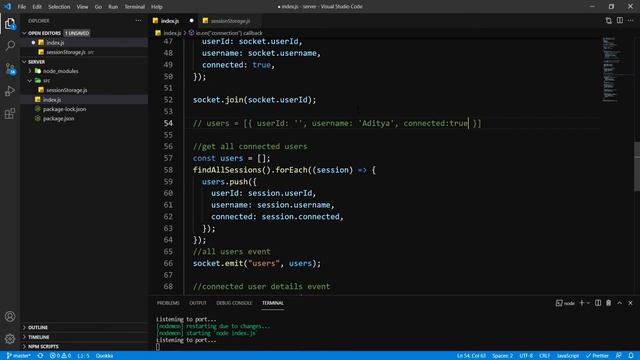The width and height of the screenshot is (640, 360).
Task: Click the Prettier status item
Action: [597, 356]
